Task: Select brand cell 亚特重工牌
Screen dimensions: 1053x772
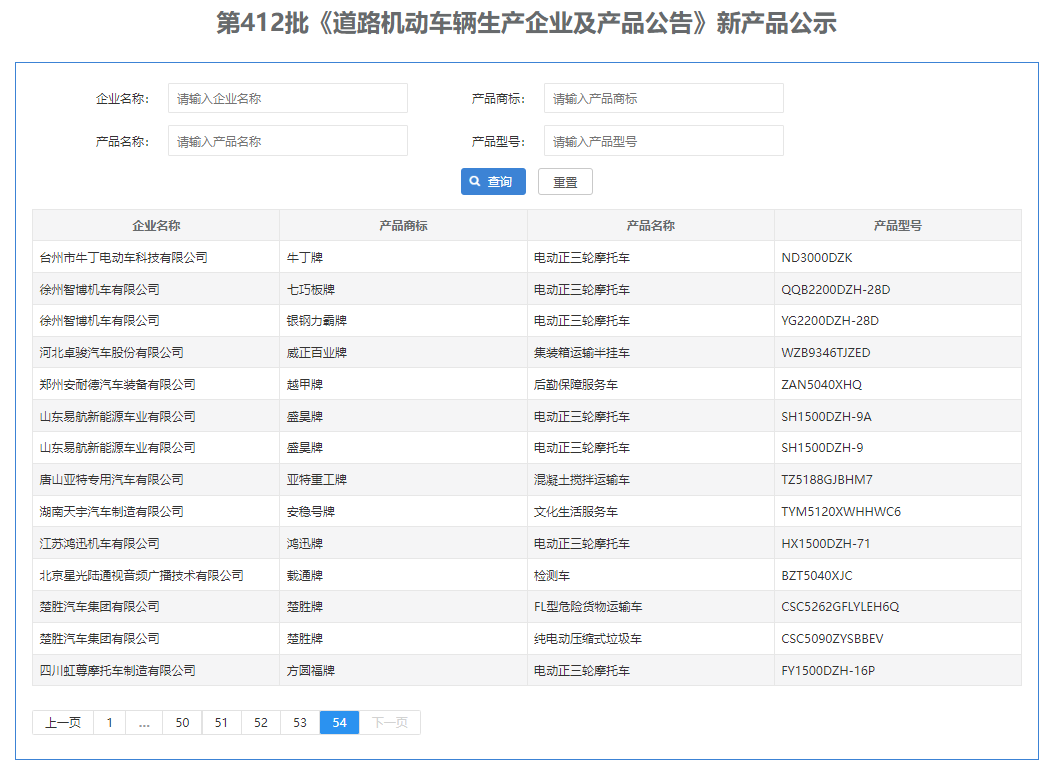Action: tap(403, 480)
